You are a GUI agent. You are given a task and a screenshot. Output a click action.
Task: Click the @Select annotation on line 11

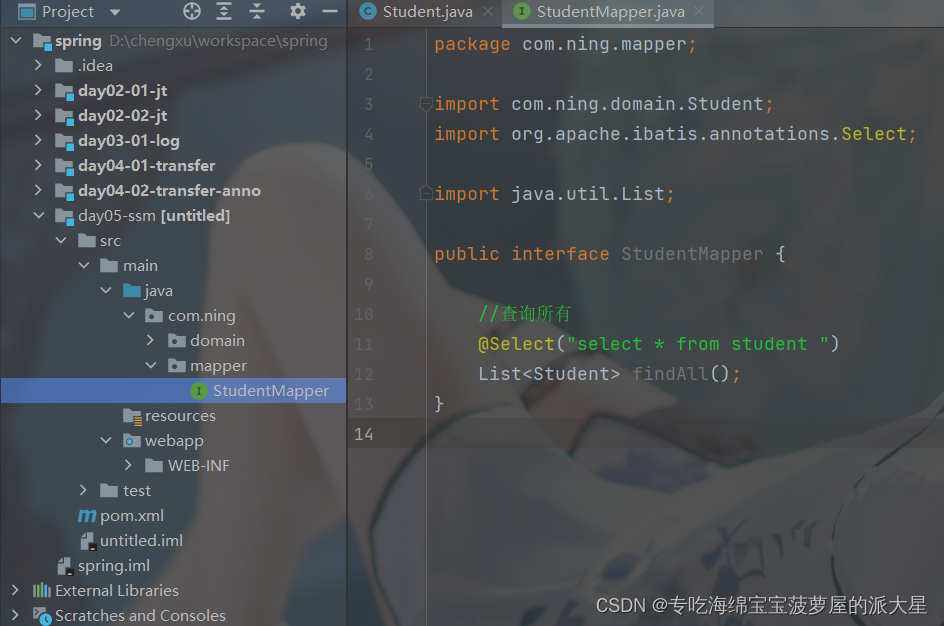click(x=516, y=344)
